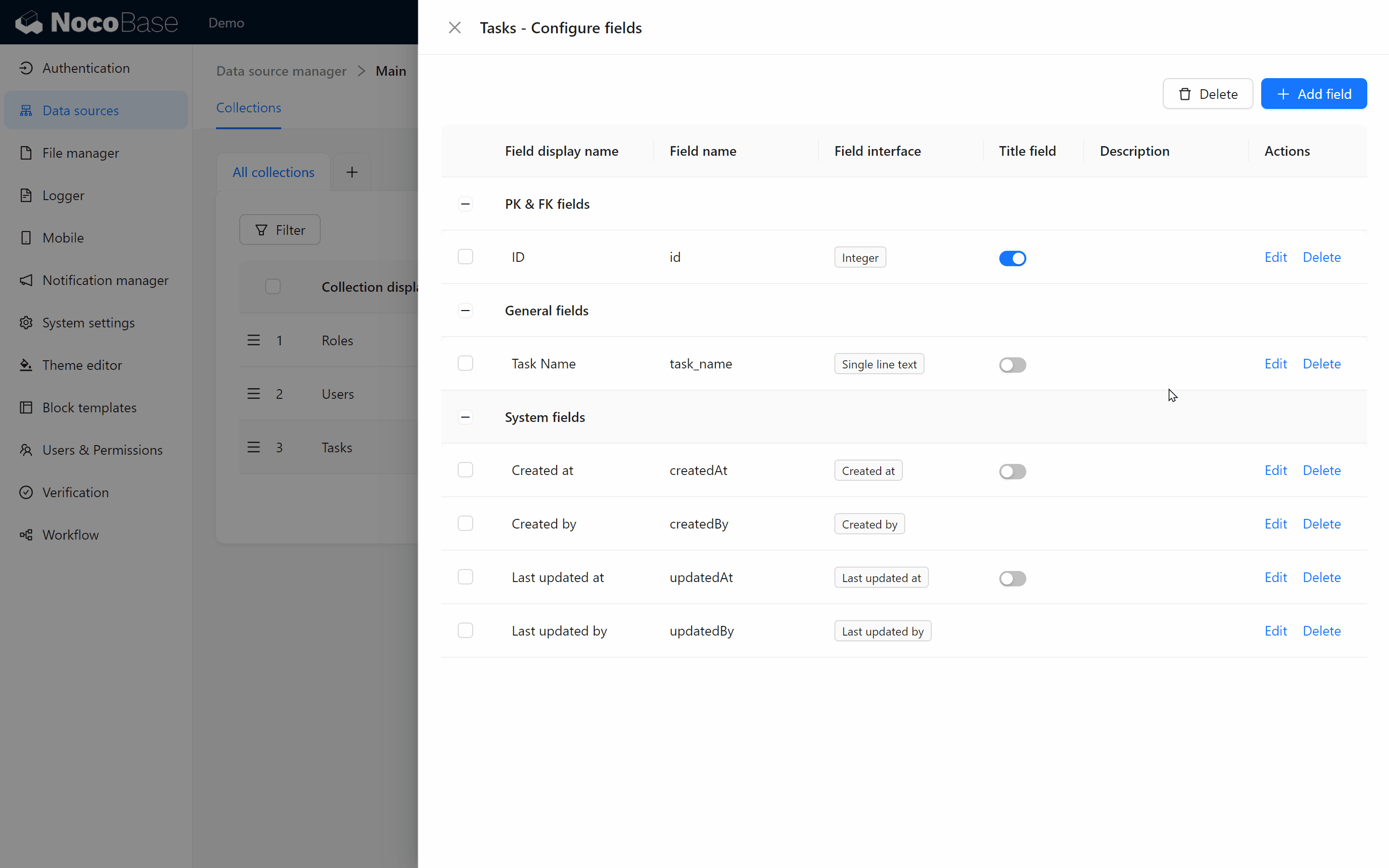Access Notification manager settings
The width and height of the screenshot is (1389, 868).
click(x=105, y=280)
